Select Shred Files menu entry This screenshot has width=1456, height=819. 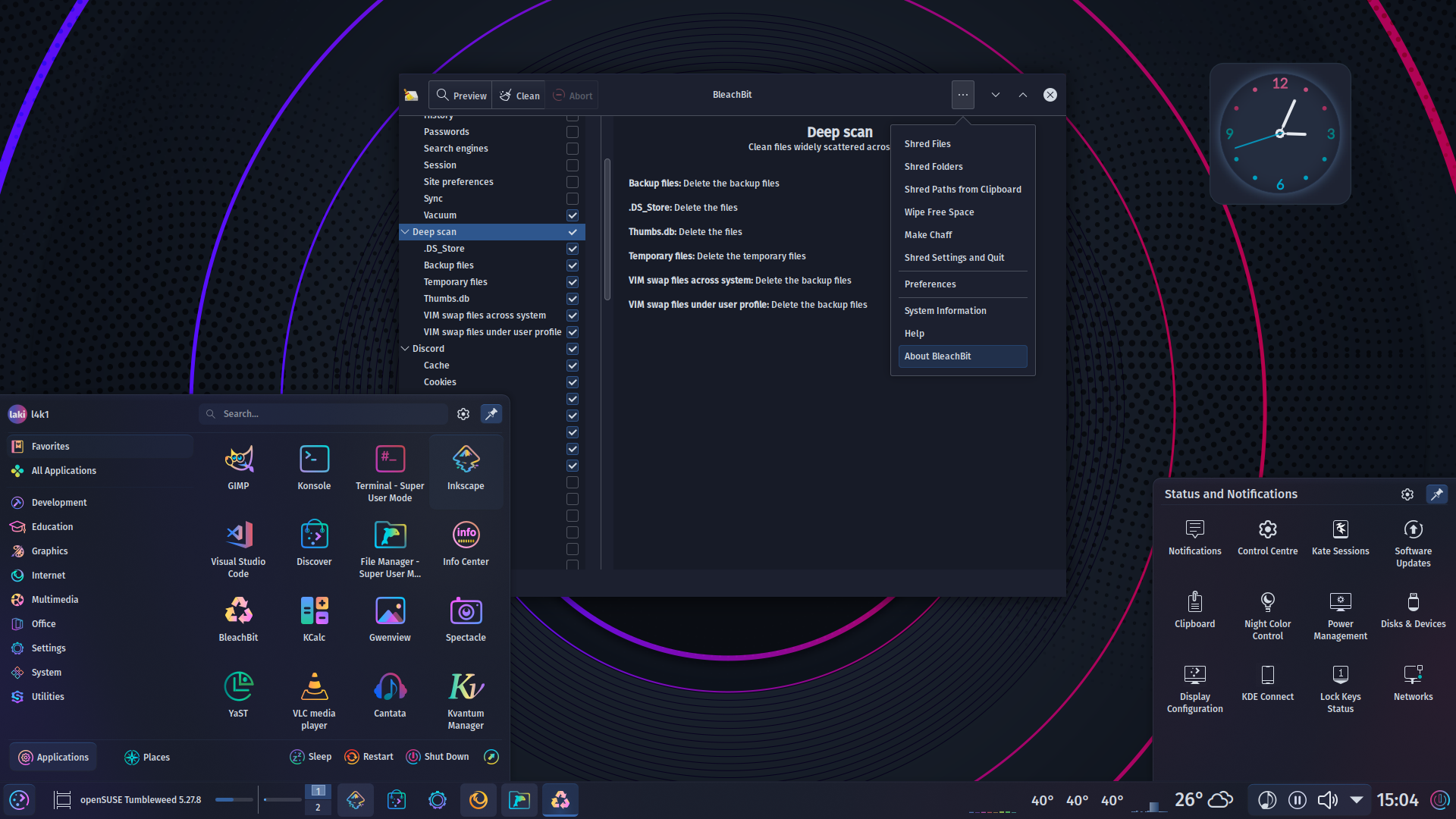pos(962,144)
